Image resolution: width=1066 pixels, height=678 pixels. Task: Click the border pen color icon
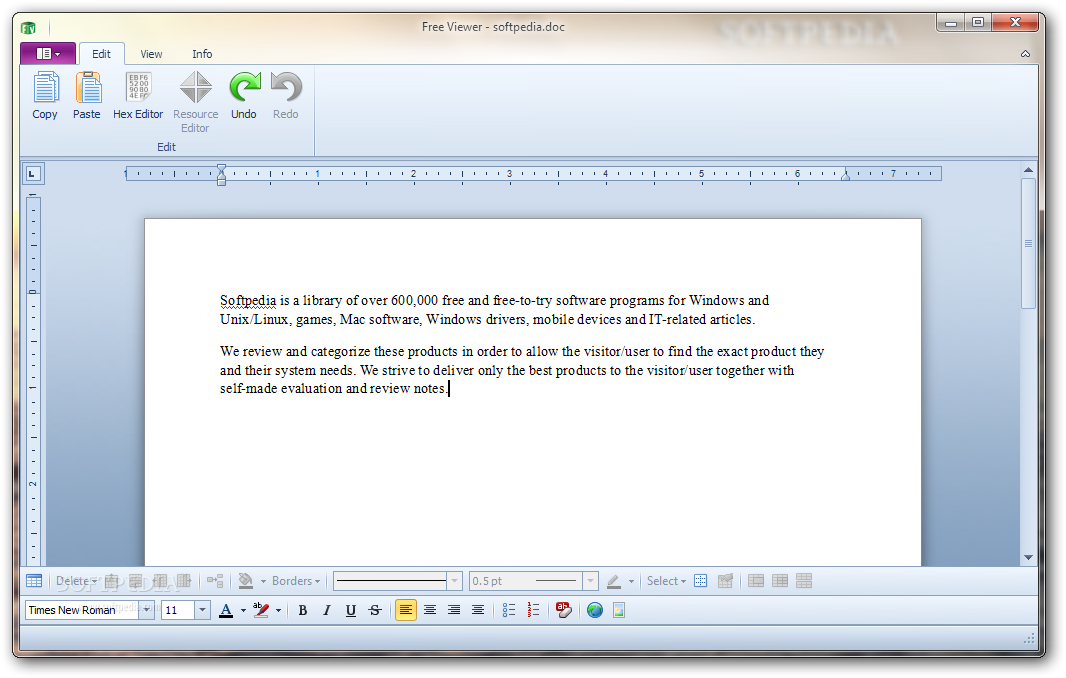[614, 581]
